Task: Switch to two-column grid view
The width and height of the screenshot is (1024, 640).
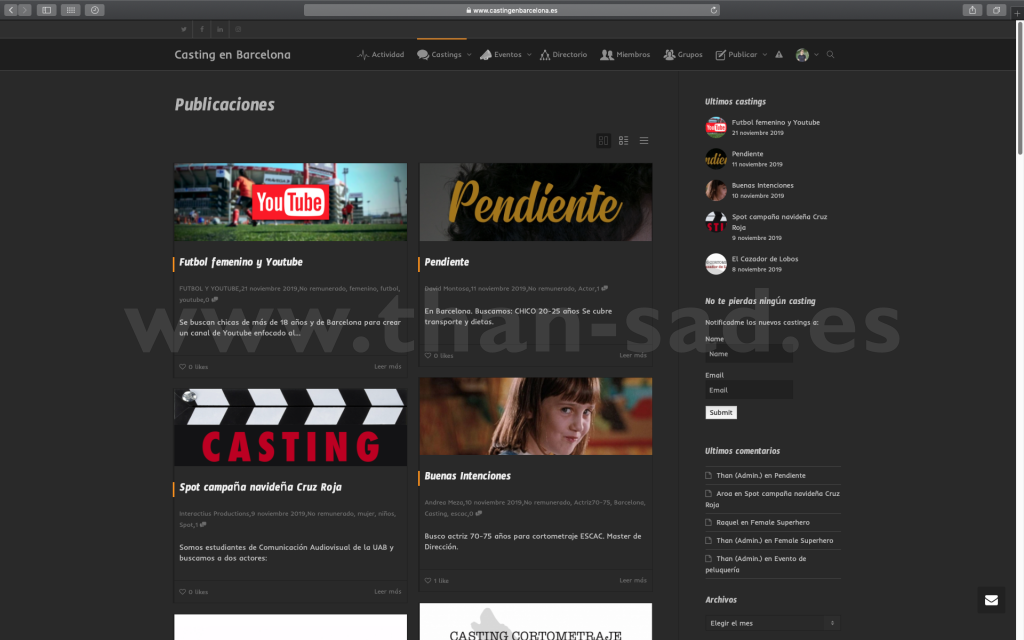Action: coord(603,140)
